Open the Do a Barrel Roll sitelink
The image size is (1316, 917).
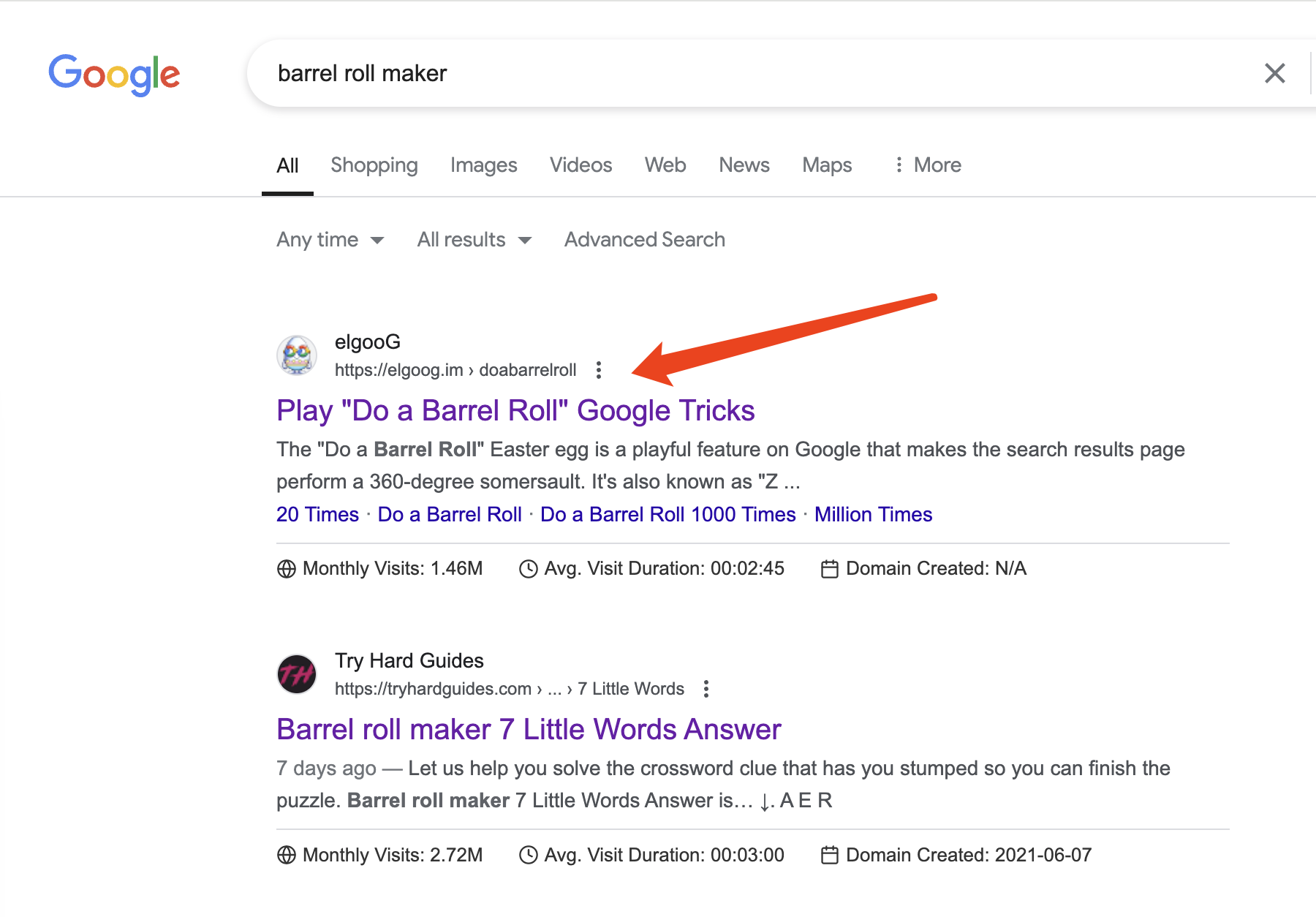[450, 515]
